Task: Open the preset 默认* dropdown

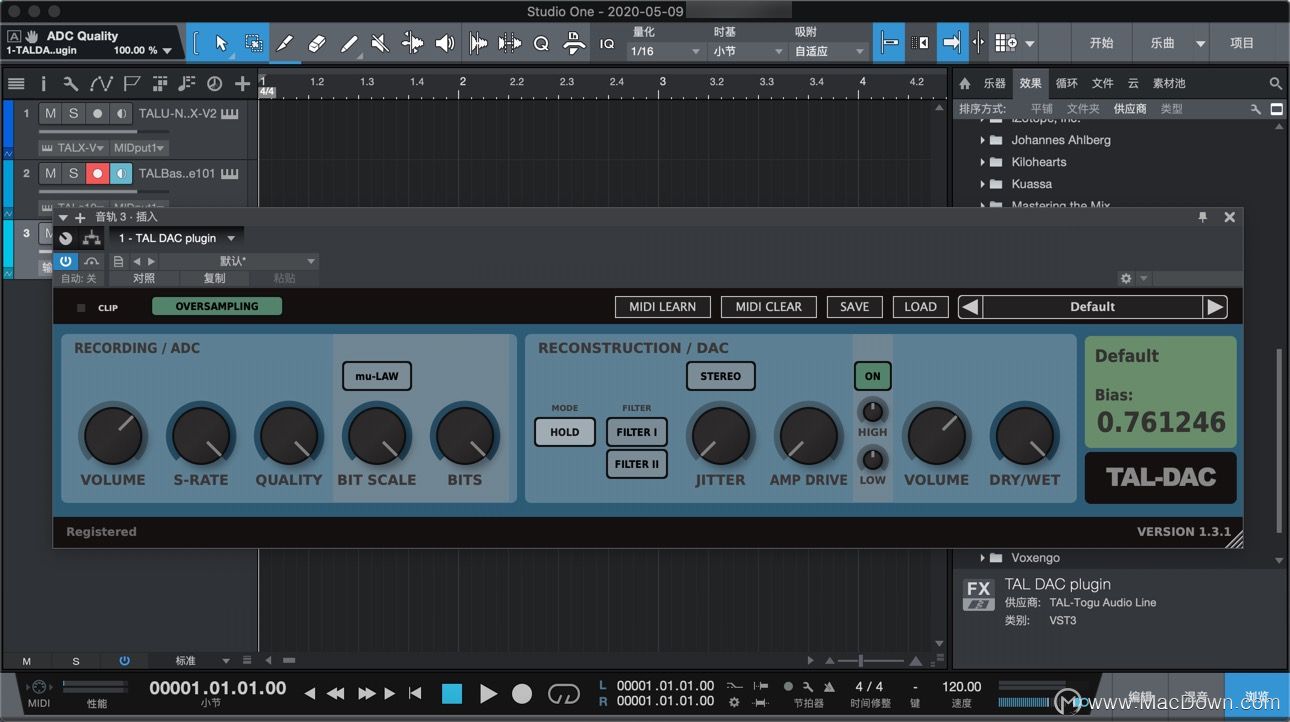Action: (239, 261)
